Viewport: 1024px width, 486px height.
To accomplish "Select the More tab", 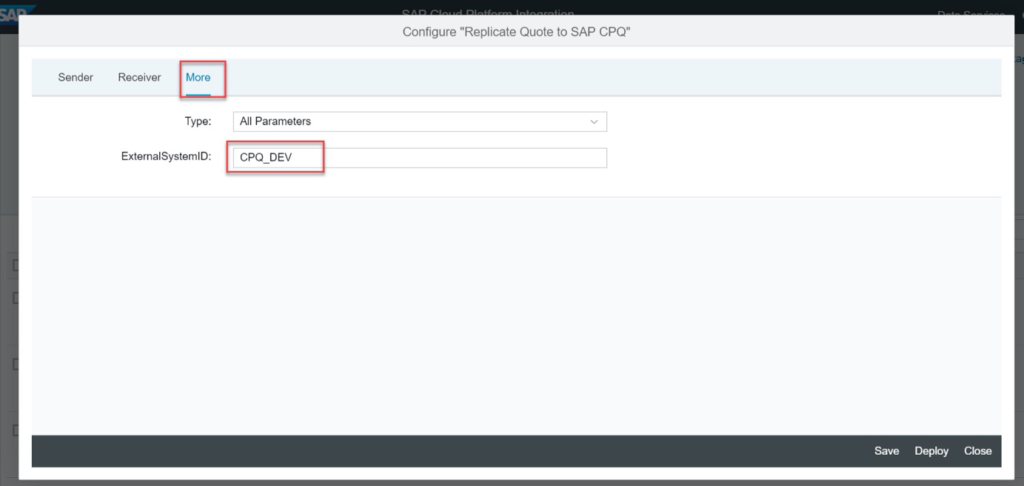I will [198, 77].
